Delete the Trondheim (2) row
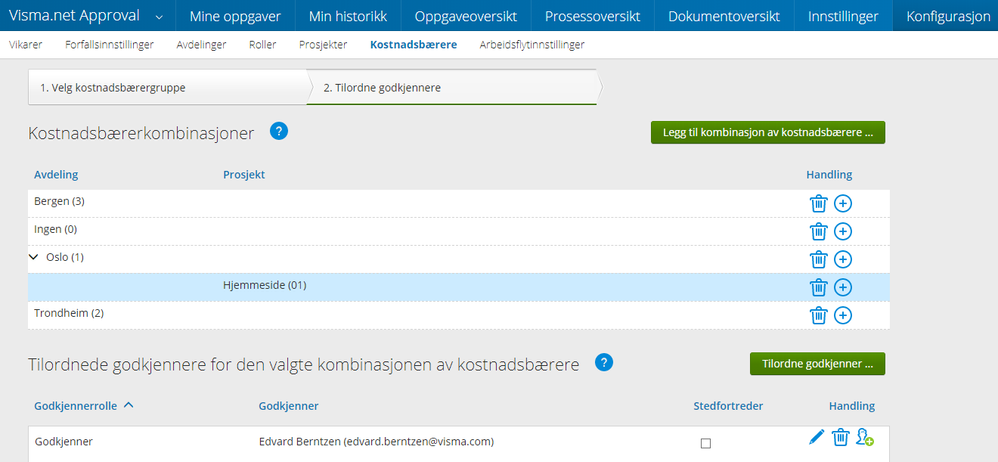 coord(818,315)
